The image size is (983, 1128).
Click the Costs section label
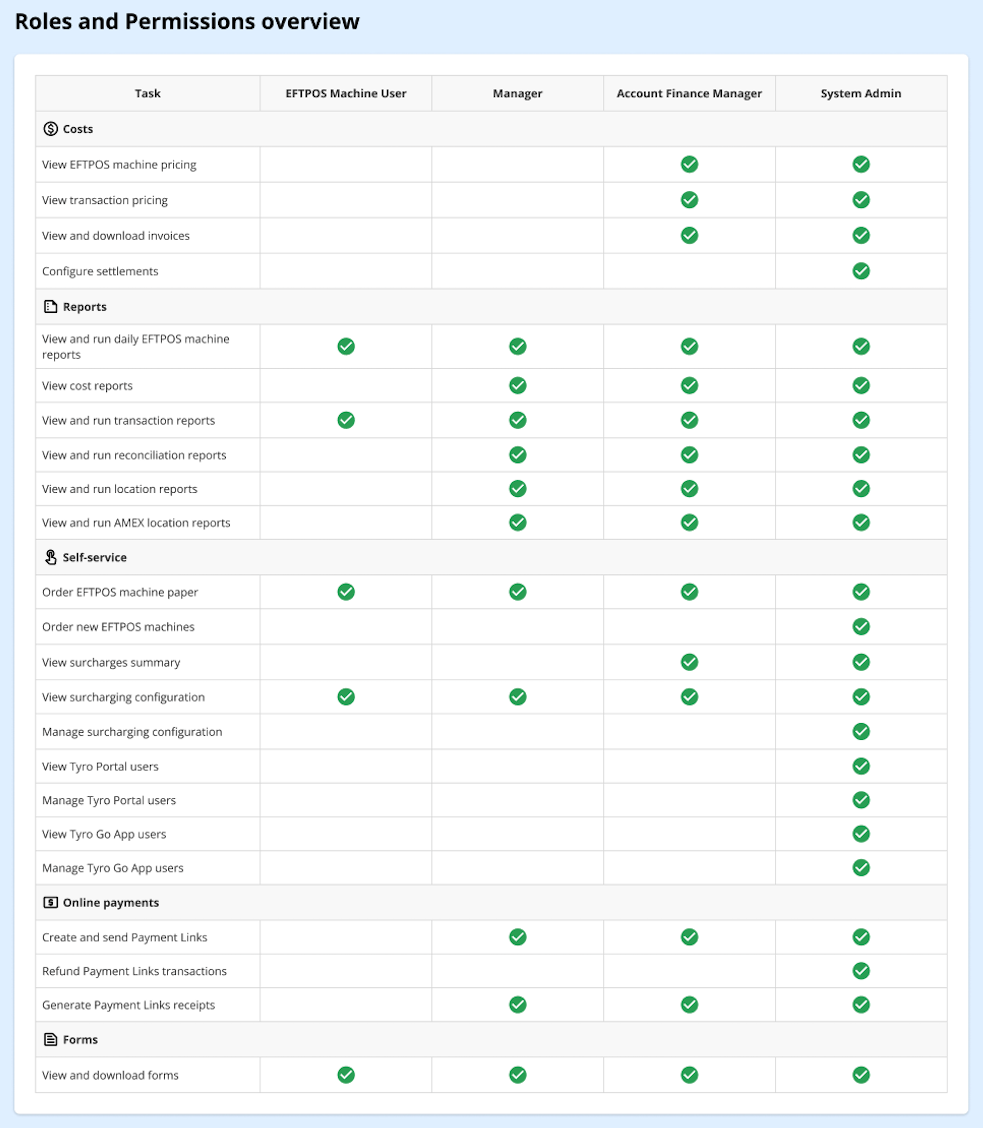(78, 129)
